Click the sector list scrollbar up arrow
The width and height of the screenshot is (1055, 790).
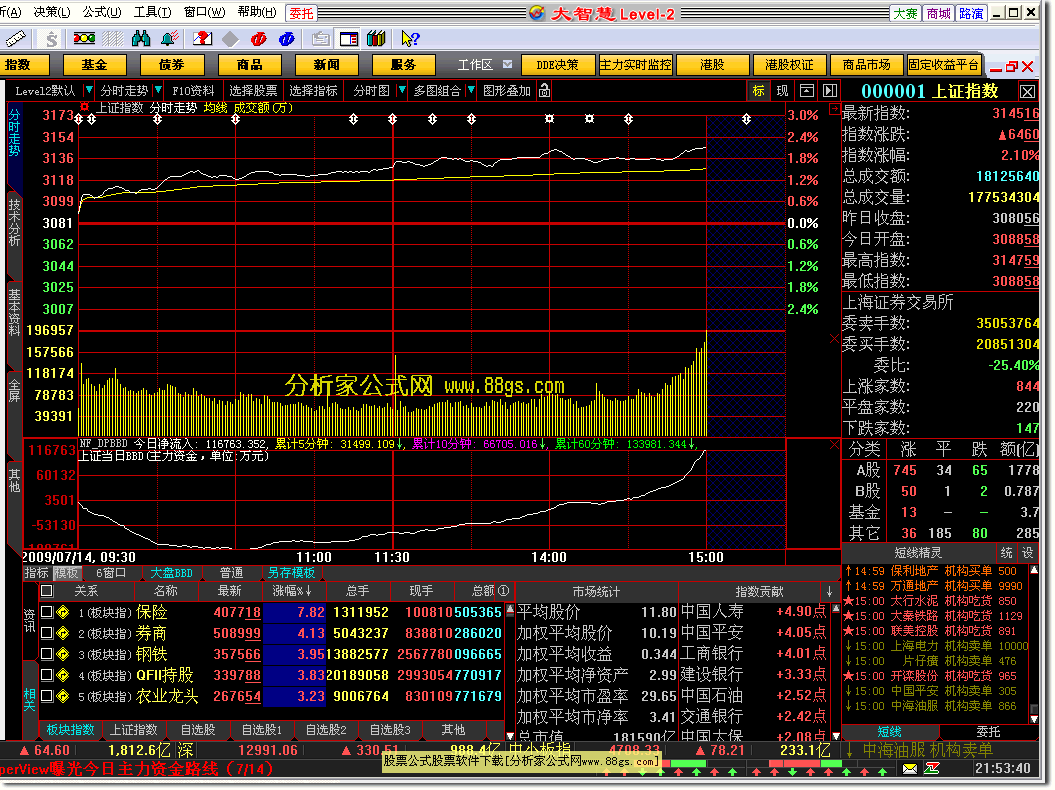click(x=510, y=610)
